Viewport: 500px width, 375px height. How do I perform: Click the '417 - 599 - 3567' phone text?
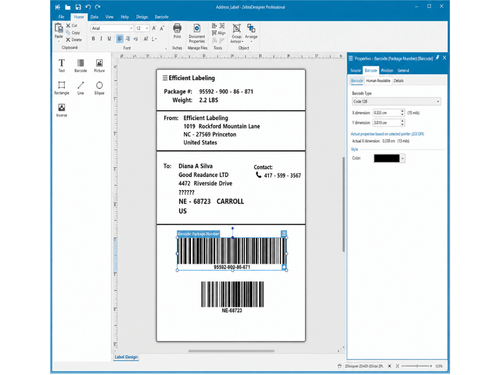coord(282,175)
